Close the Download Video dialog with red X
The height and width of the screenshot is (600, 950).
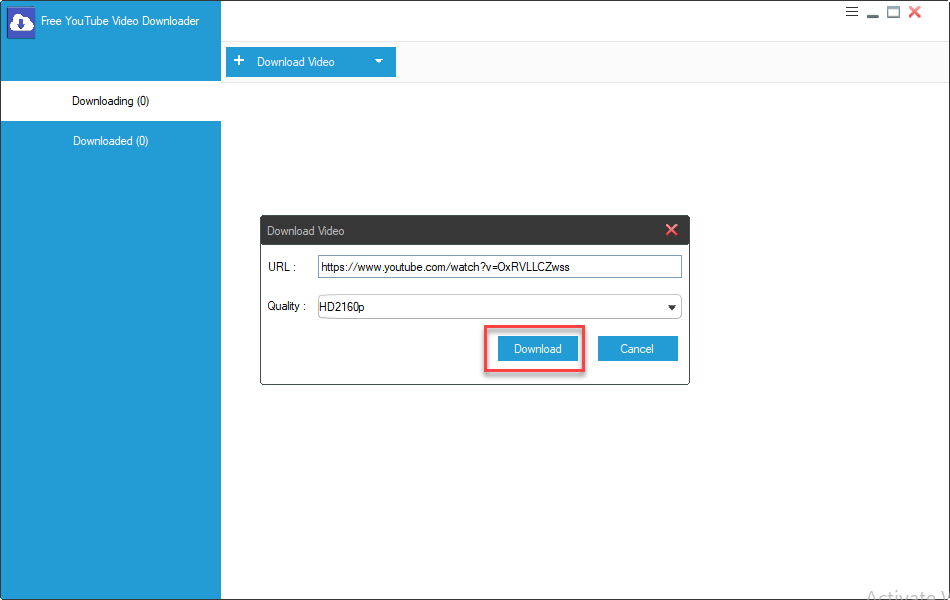tap(671, 230)
